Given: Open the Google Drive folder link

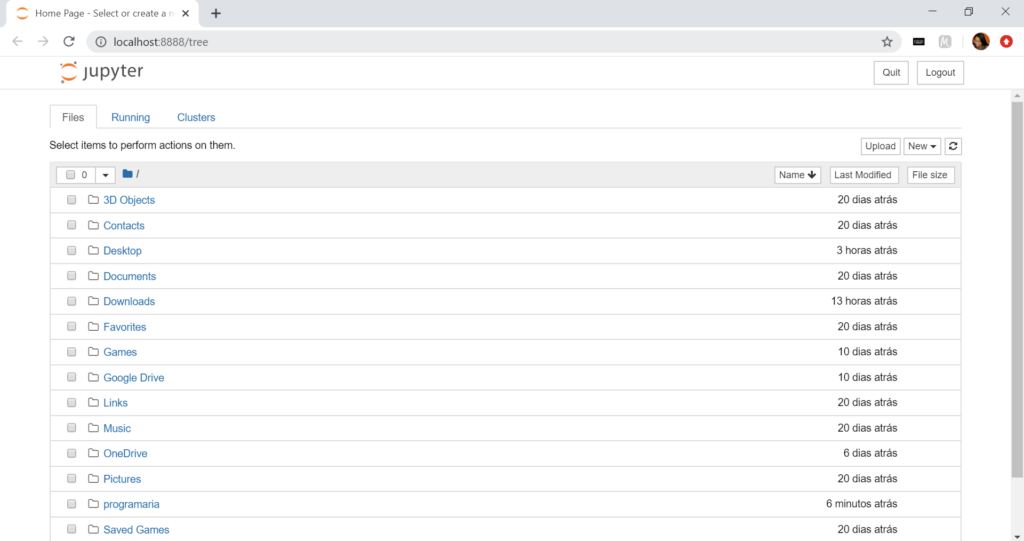Looking at the screenshot, I should [133, 378].
